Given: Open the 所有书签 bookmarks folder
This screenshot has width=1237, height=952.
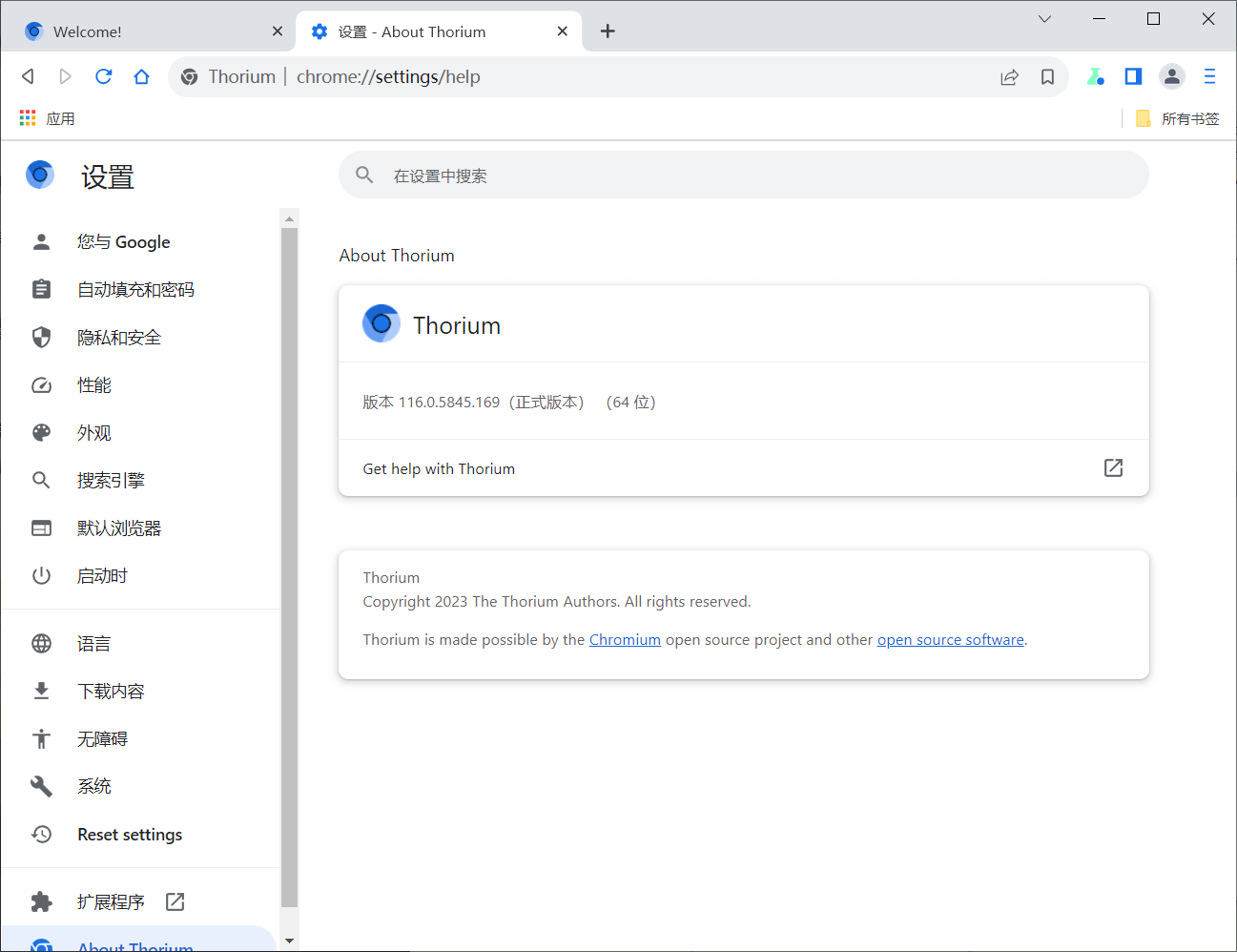Looking at the screenshot, I should (1178, 118).
